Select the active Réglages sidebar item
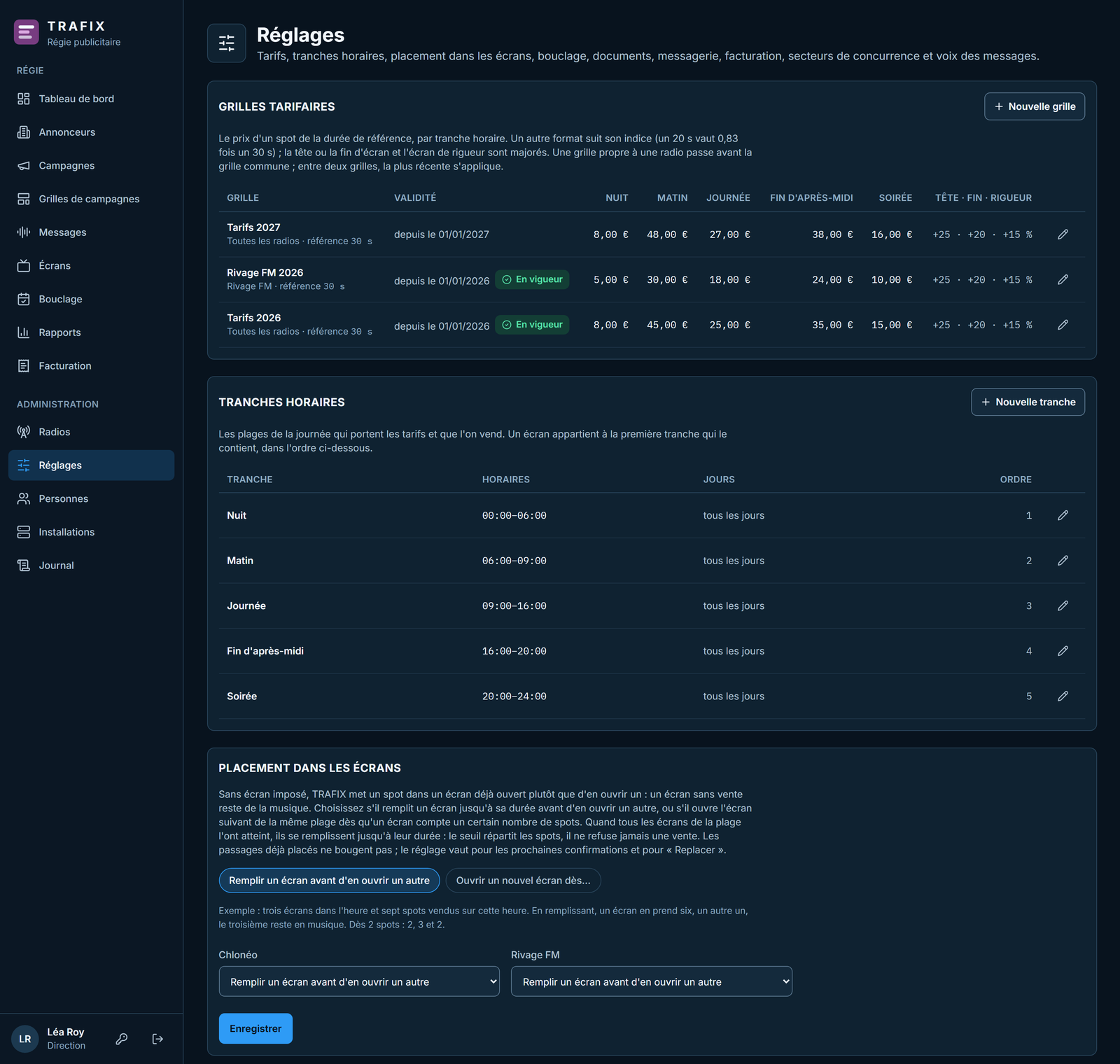 [x=91, y=465]
